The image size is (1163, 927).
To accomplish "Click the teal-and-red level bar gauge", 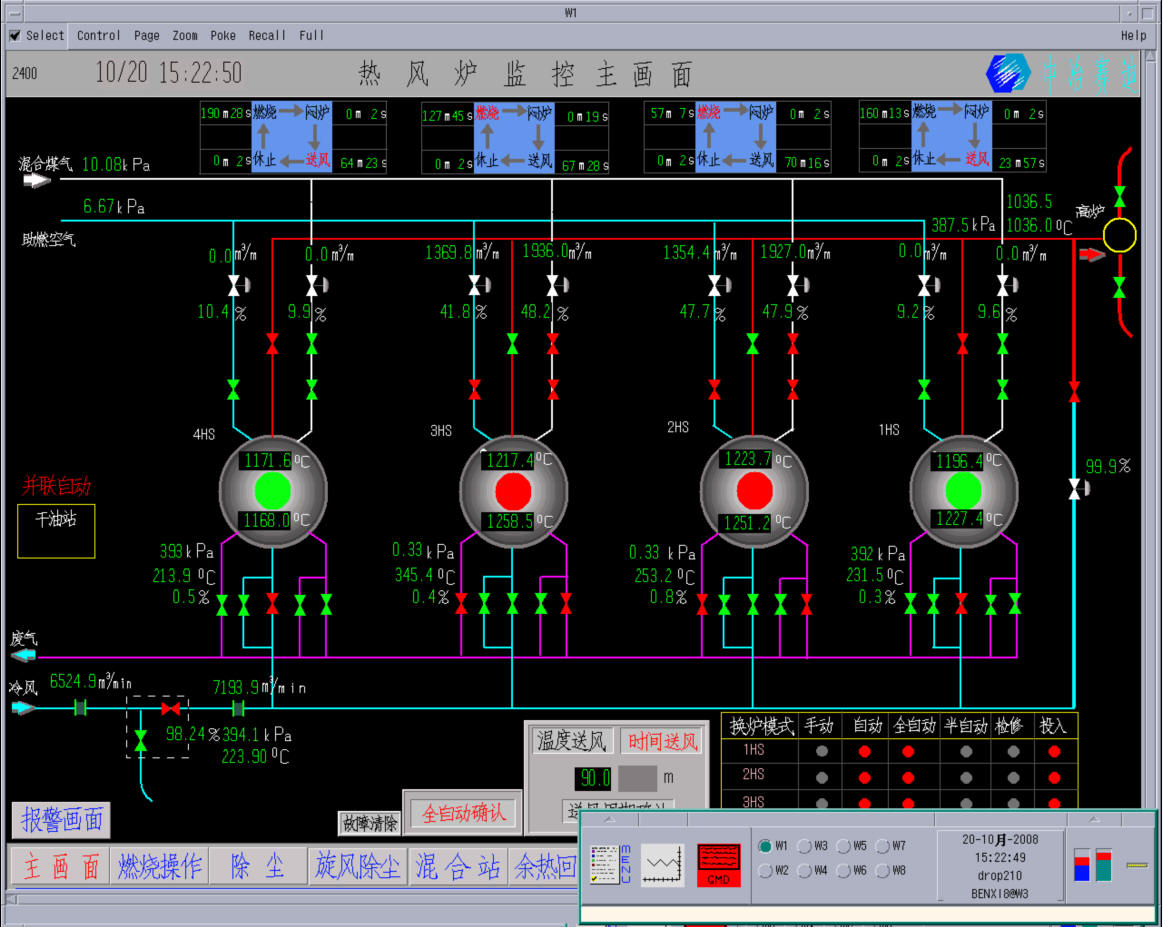I will coord(1104,864).
